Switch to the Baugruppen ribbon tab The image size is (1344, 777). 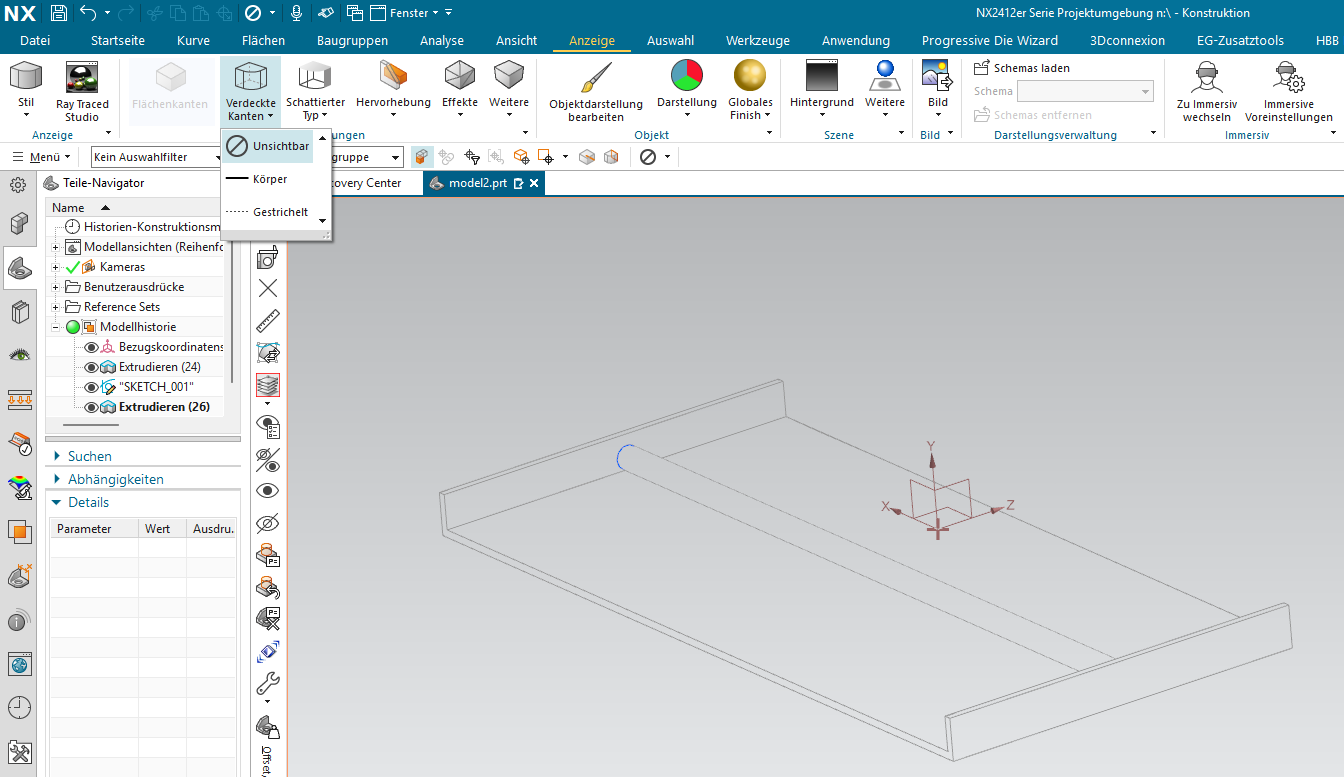click(x=352, y=41)
